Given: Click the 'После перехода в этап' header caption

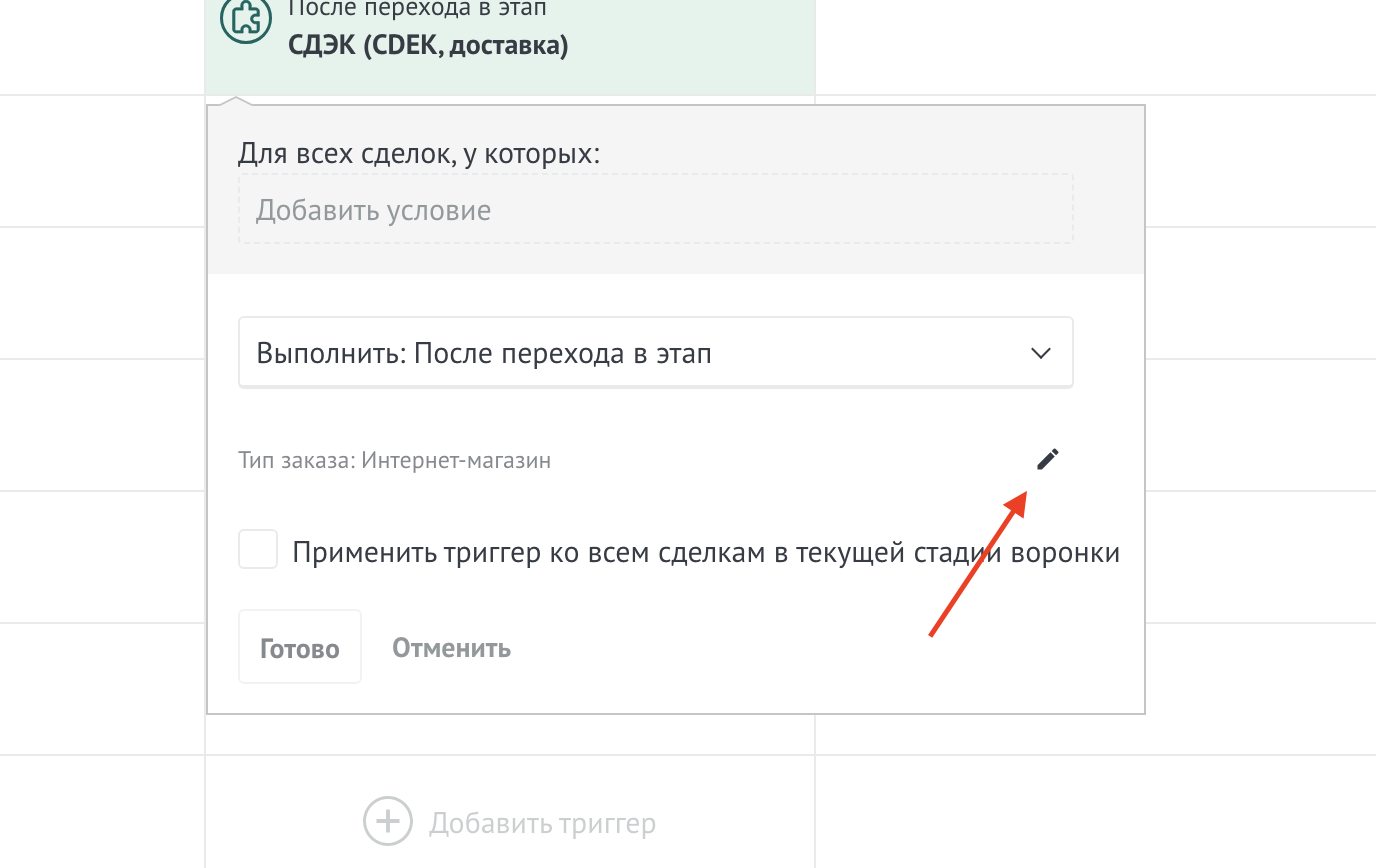Looking at the screenshot, I should point(417,9).
